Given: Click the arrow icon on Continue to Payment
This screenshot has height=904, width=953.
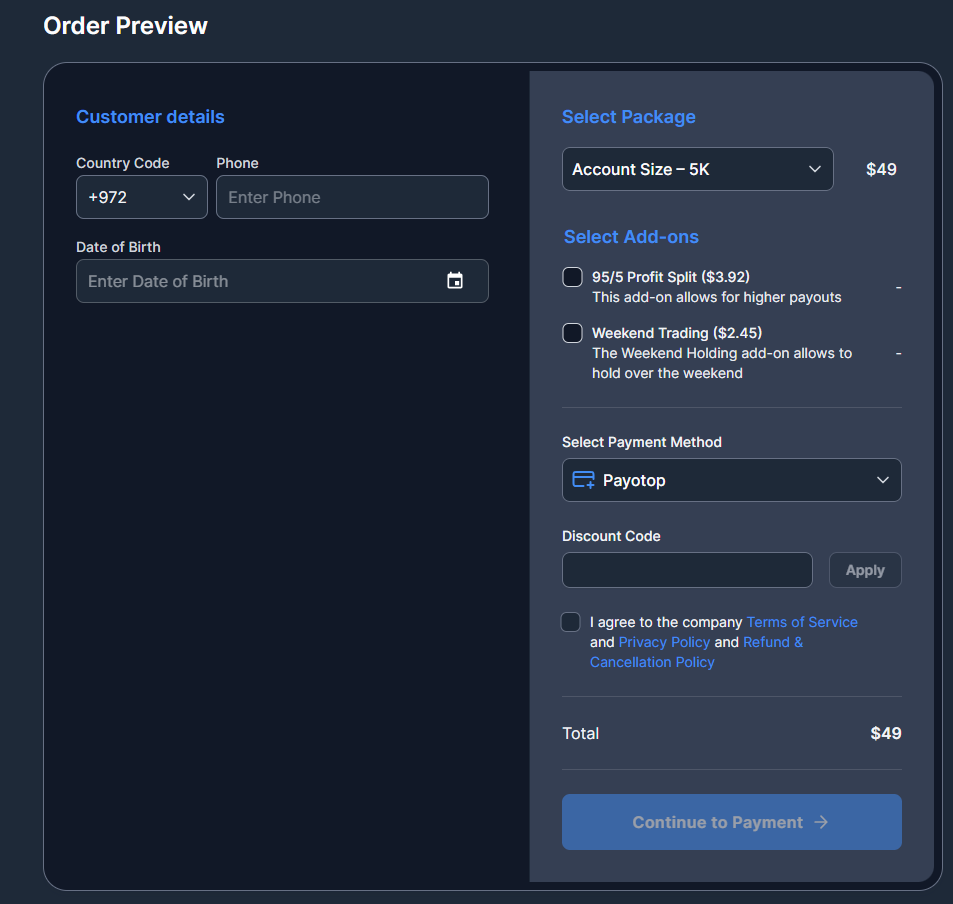Looking at the screenshot, I should pos(821,822).
